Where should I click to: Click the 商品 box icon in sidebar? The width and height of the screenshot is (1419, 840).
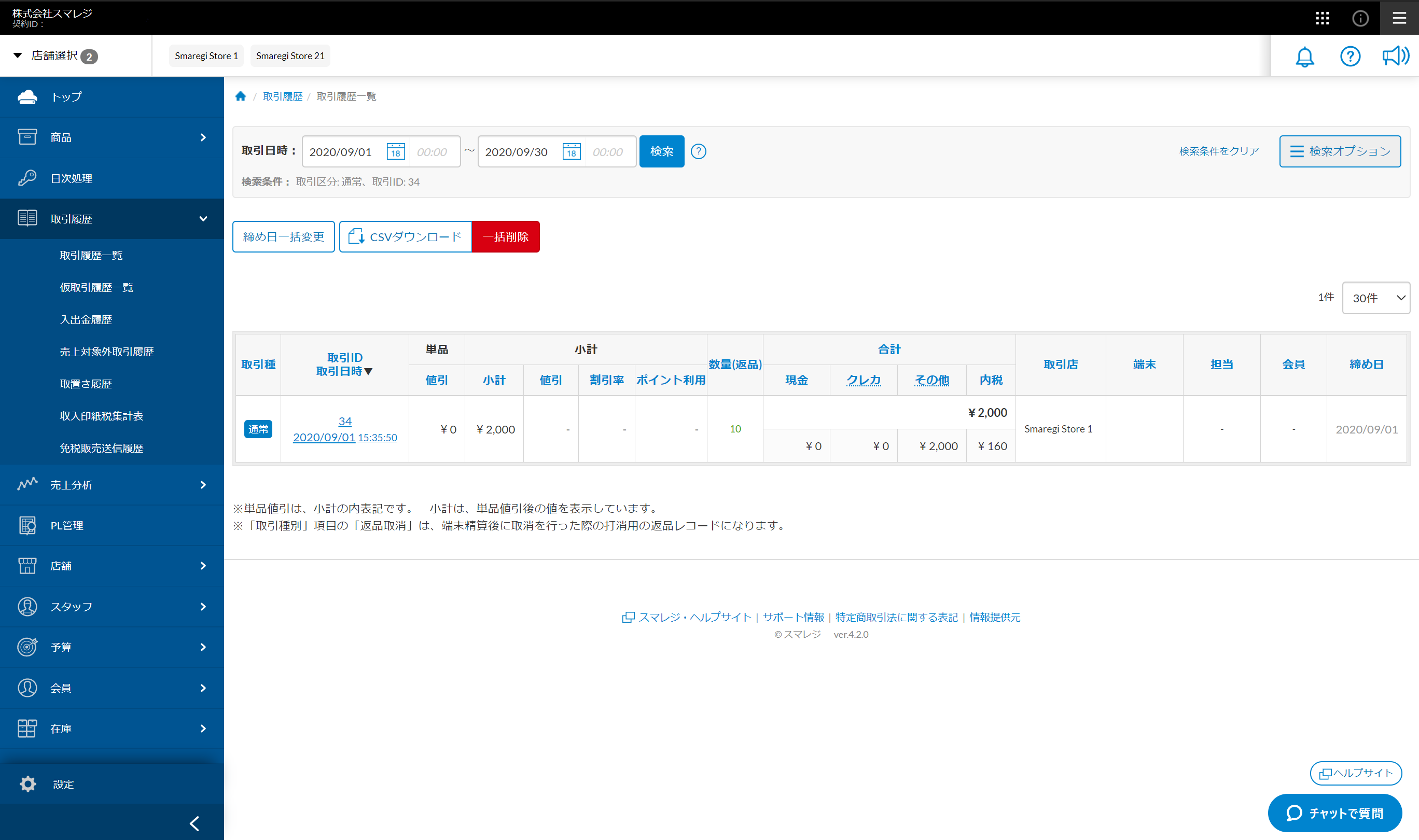pyautogui.click(x=27, y=137)
